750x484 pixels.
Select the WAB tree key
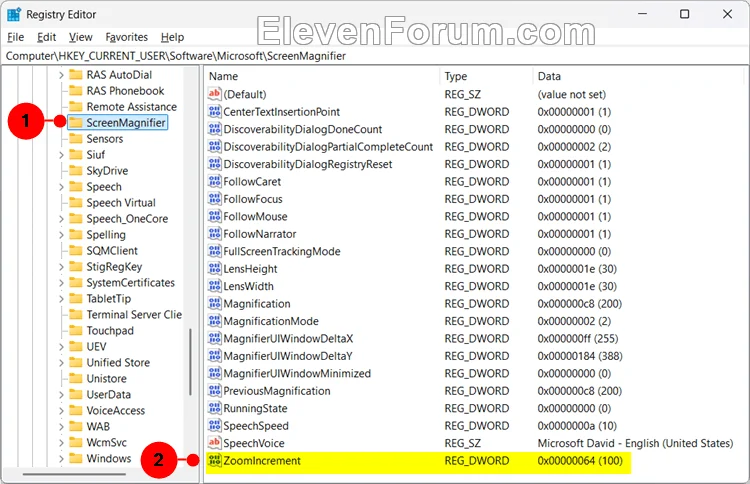[x=98, y=427]
